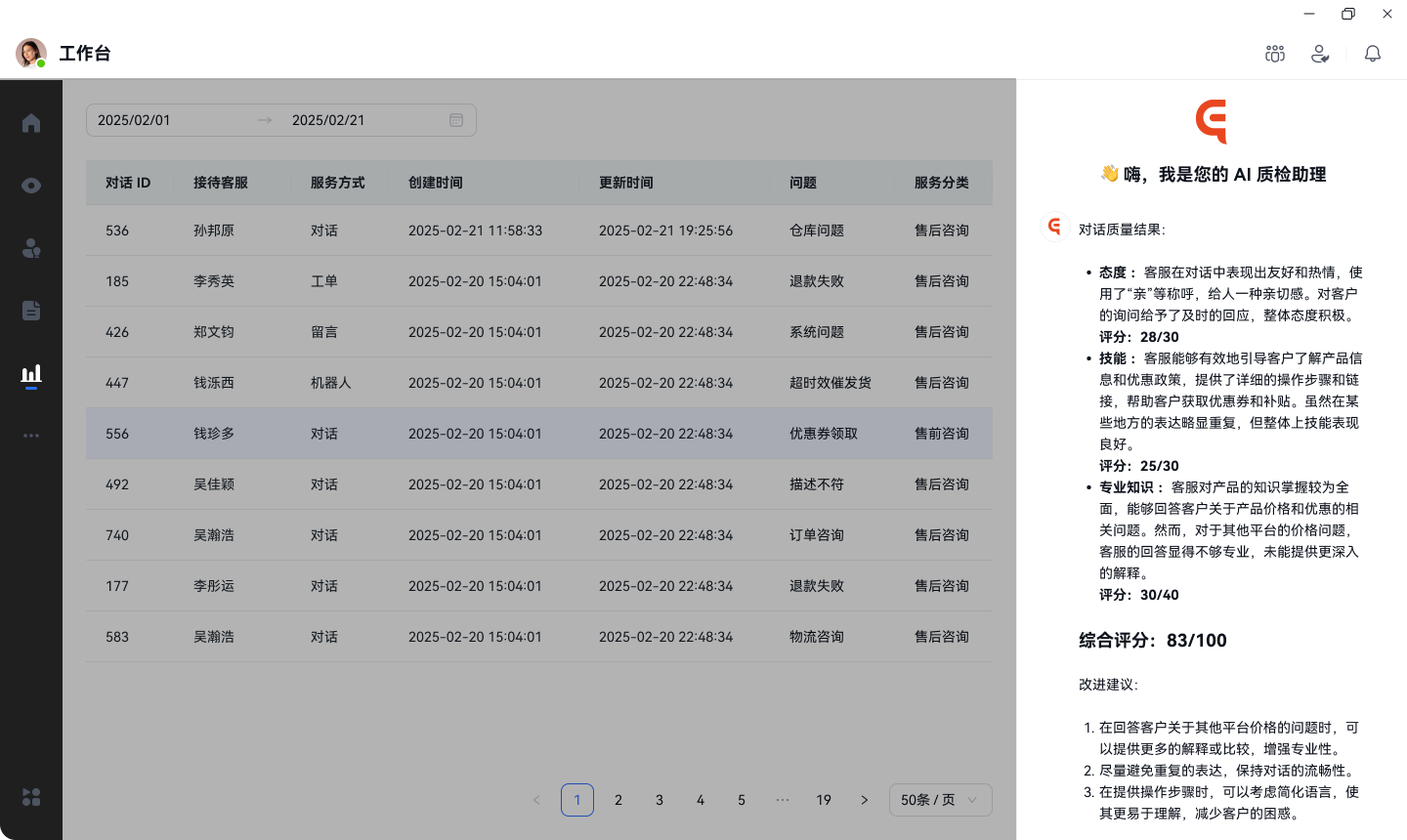The image size is (1407, 840).
Task: Go to page 2
Action: point(618,800)
